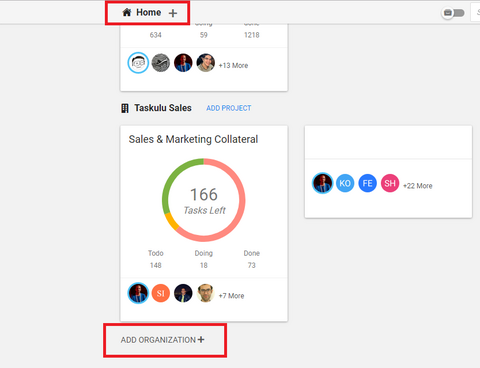The height and width of the screenshot is (368, 480).
Task: Open the Sales & Marketing Collateral project
Action: click(x=193, y=139)
